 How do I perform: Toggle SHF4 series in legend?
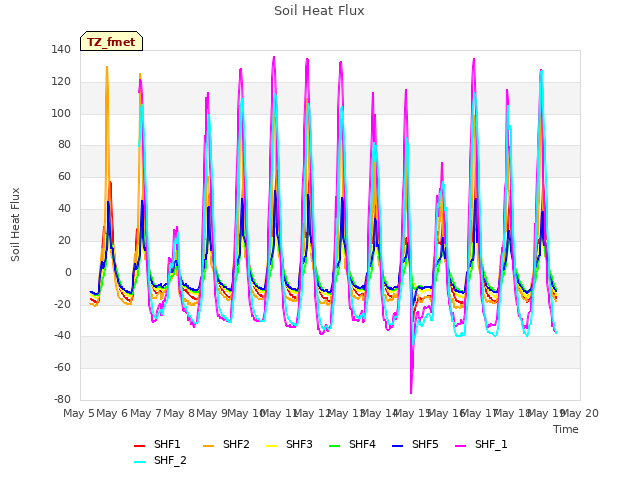(x=352, y=444)
